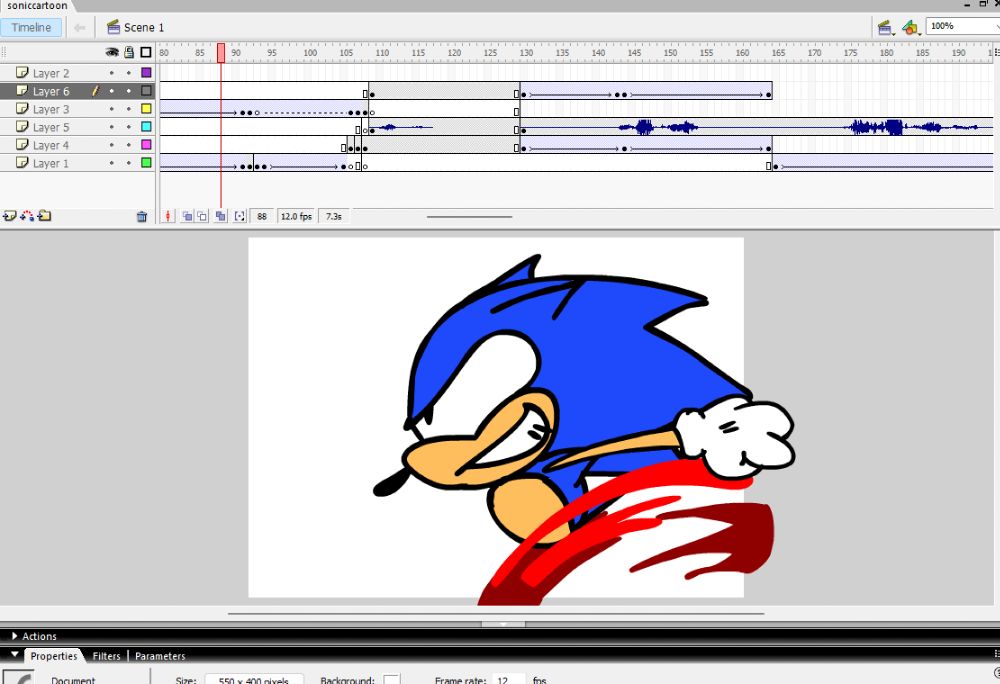Enable Onion Skin Outlines button
Viewport: 1000px width, 684px height.
pos(202,217)
